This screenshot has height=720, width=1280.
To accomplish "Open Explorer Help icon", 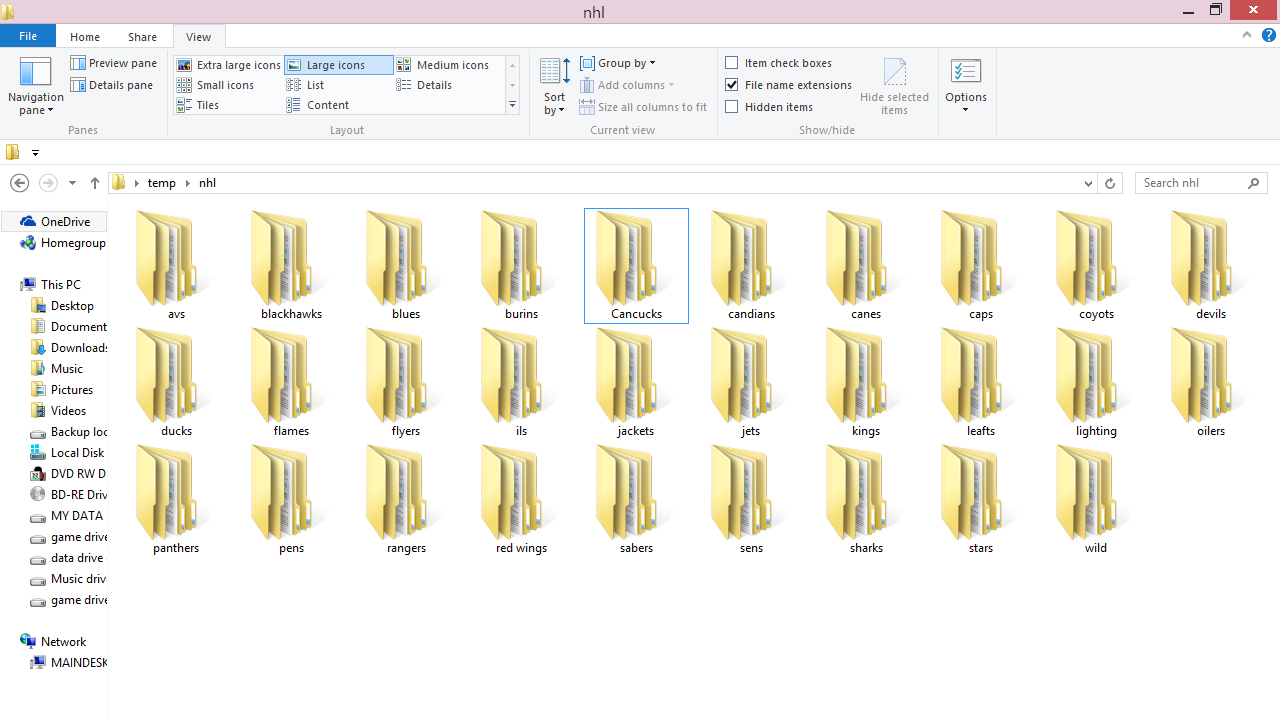I will coord(1269,35).
